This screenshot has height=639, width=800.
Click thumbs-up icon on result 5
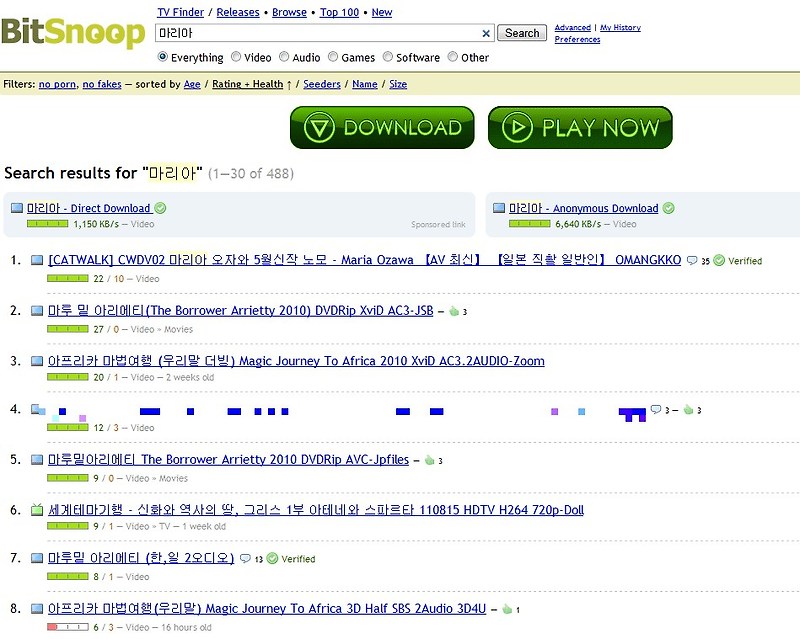click(430, 460)
